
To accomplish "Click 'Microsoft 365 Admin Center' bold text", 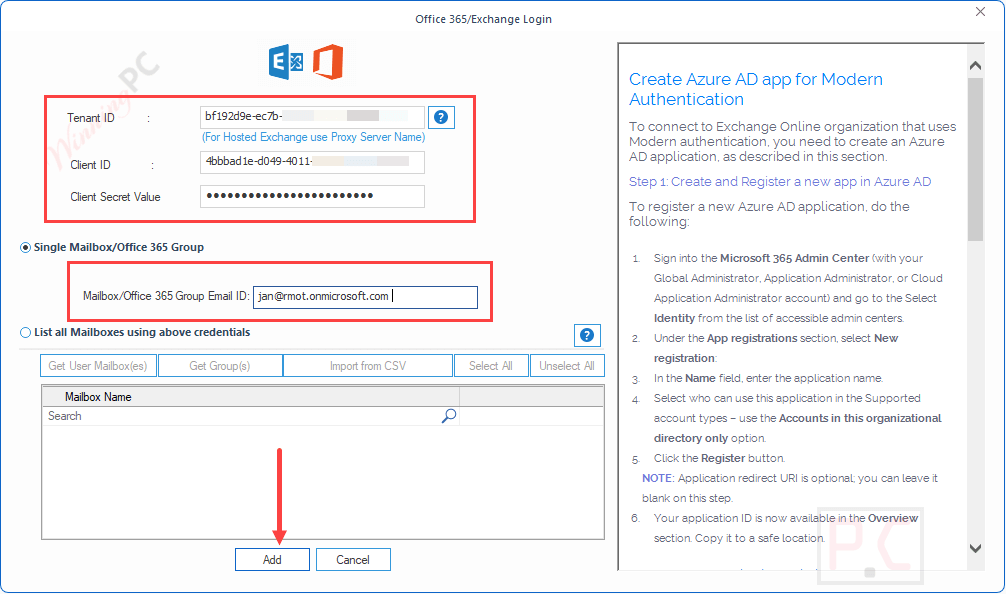I will coord(794,258).
